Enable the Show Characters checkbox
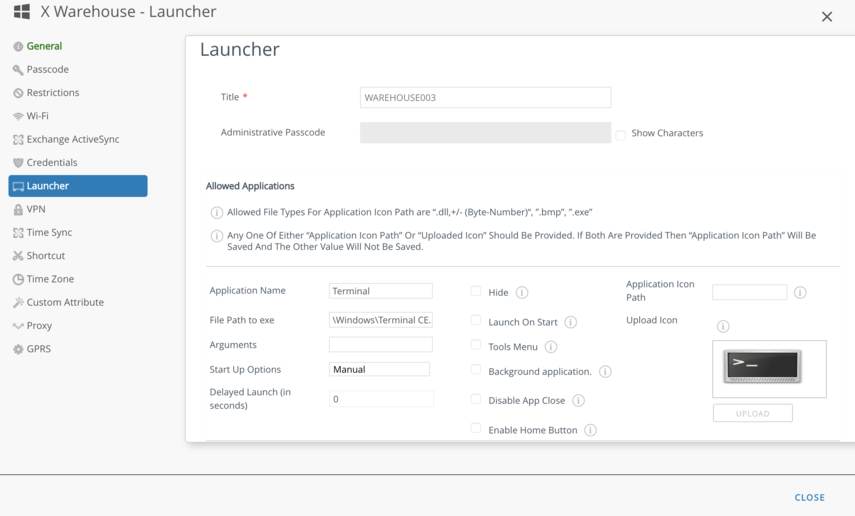The height and width of the screenshot is (516, 855). pyautogui.click(x=621, y=134)
